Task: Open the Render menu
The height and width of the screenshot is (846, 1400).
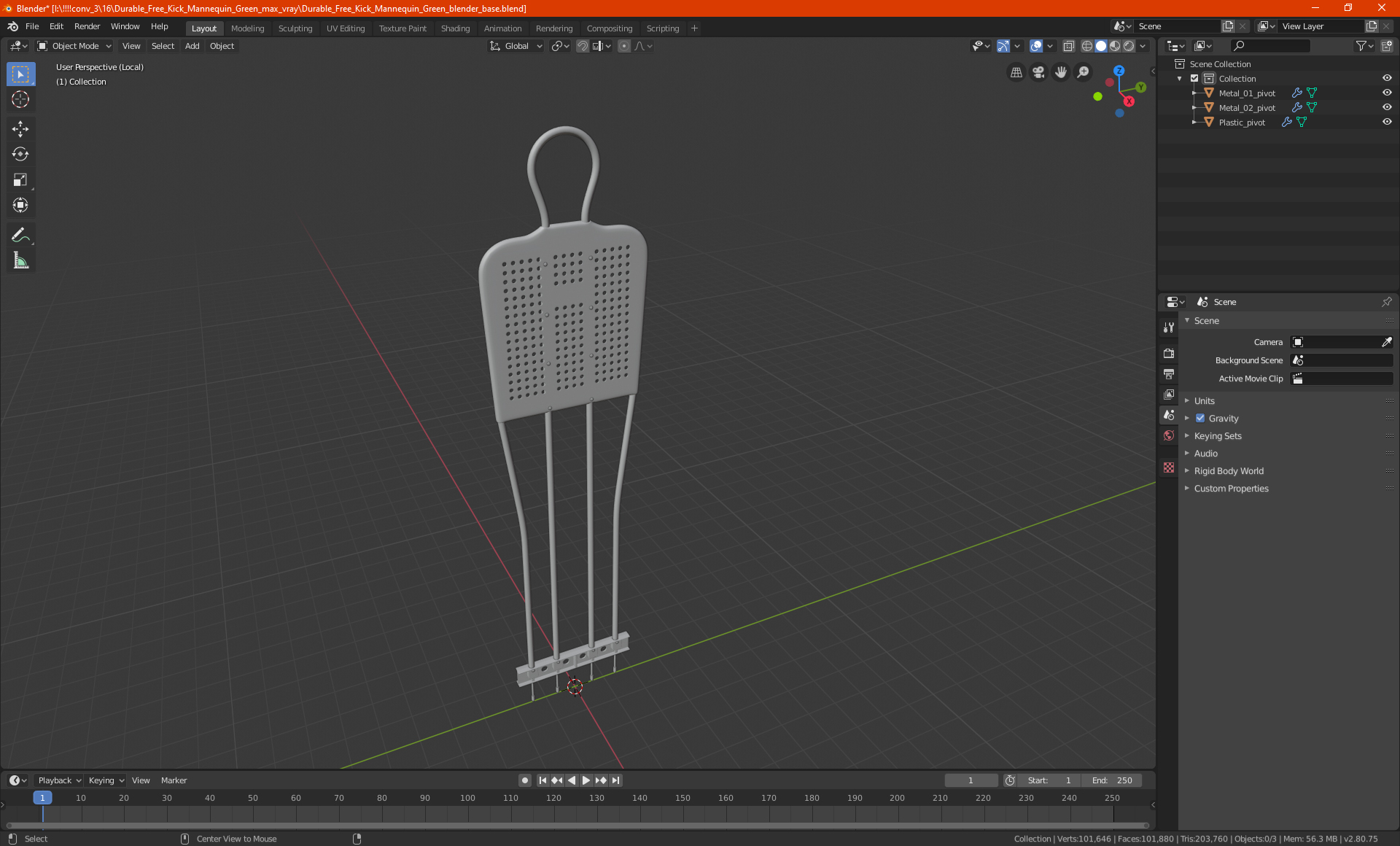Action: (x=87, y=26)
